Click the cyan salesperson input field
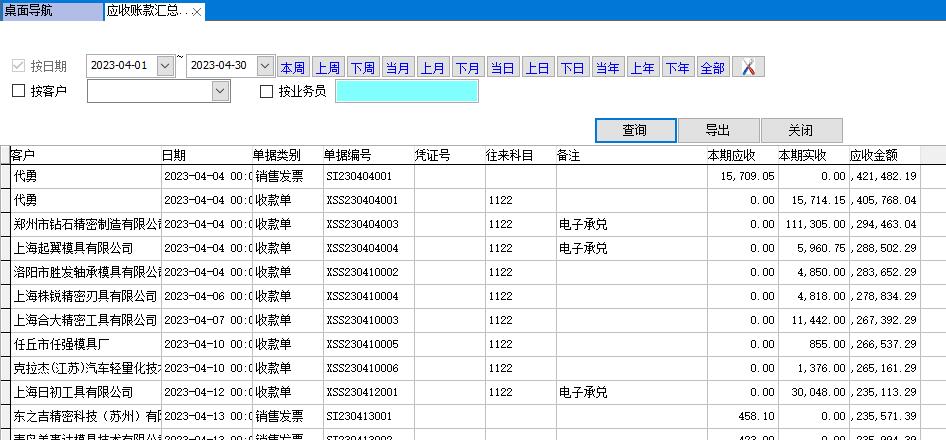 click(x=406, y=92)
